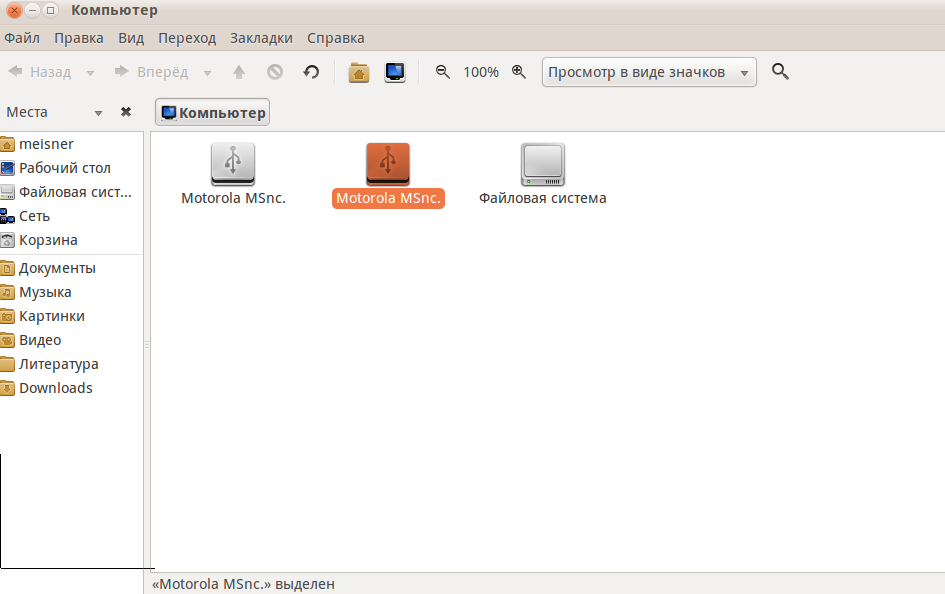The width and height of the screenshot is (945, 594).
Task: Open Корзина in sidebar
Action: click(x=71, y=240)
